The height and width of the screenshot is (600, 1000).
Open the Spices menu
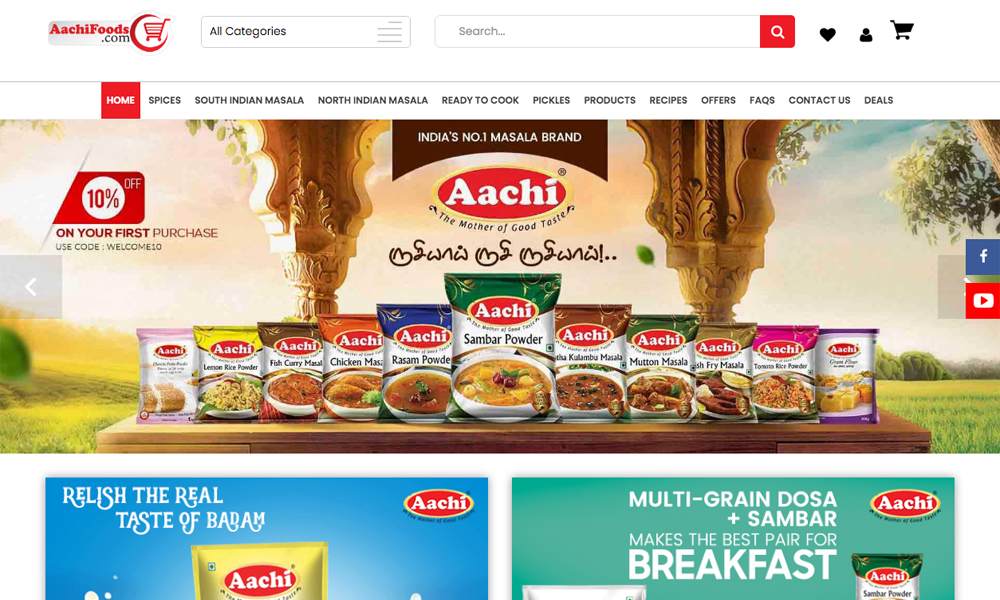click(x=165, y=100)
